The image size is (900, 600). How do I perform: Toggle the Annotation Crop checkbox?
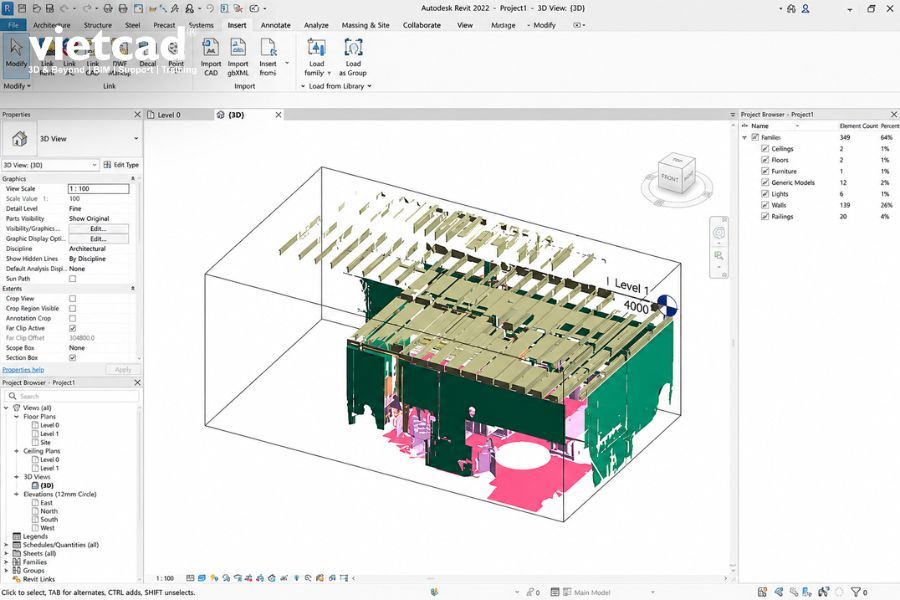(72, 318)
